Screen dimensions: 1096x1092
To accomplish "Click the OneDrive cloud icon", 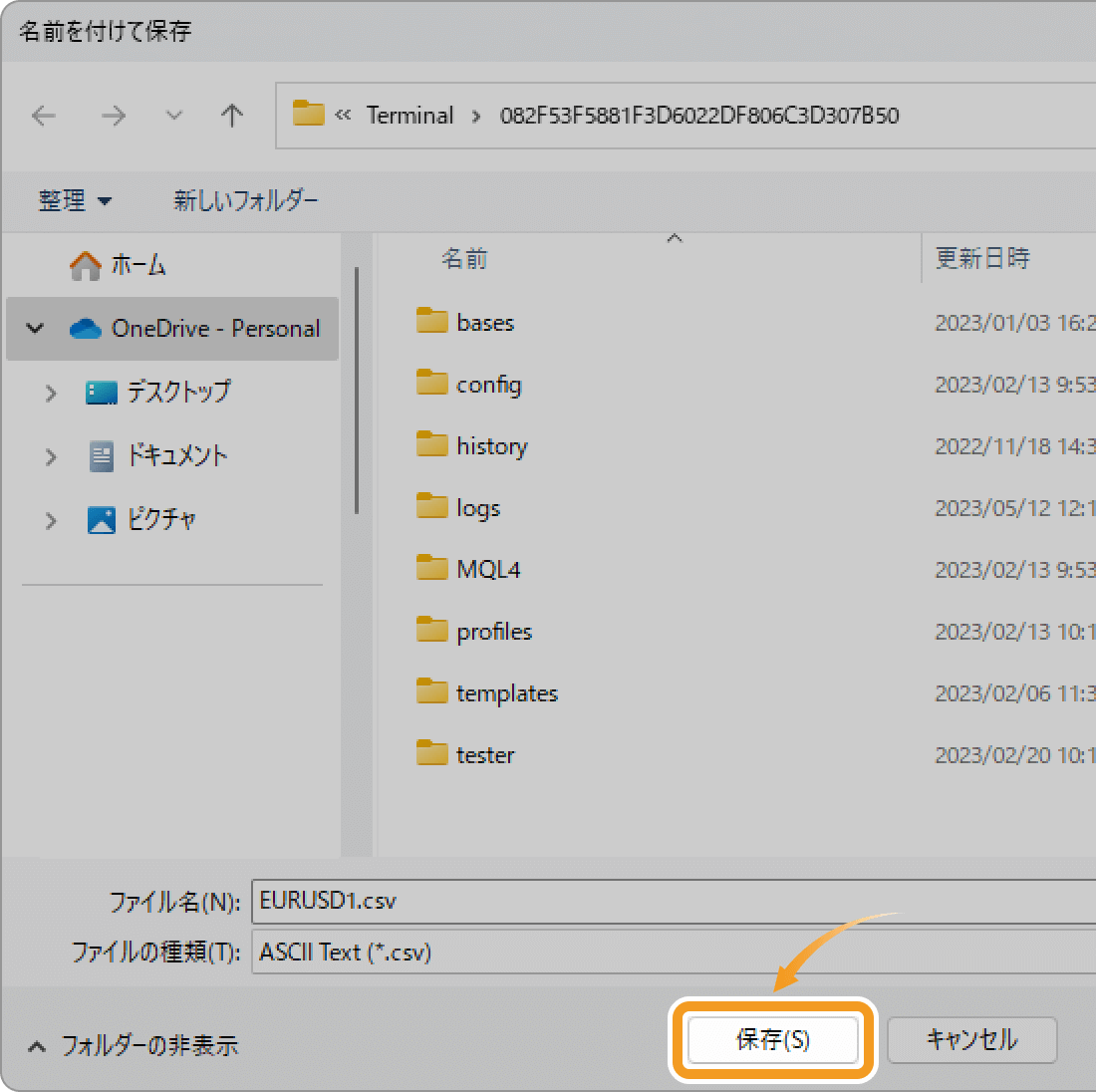I will point(86,329).
